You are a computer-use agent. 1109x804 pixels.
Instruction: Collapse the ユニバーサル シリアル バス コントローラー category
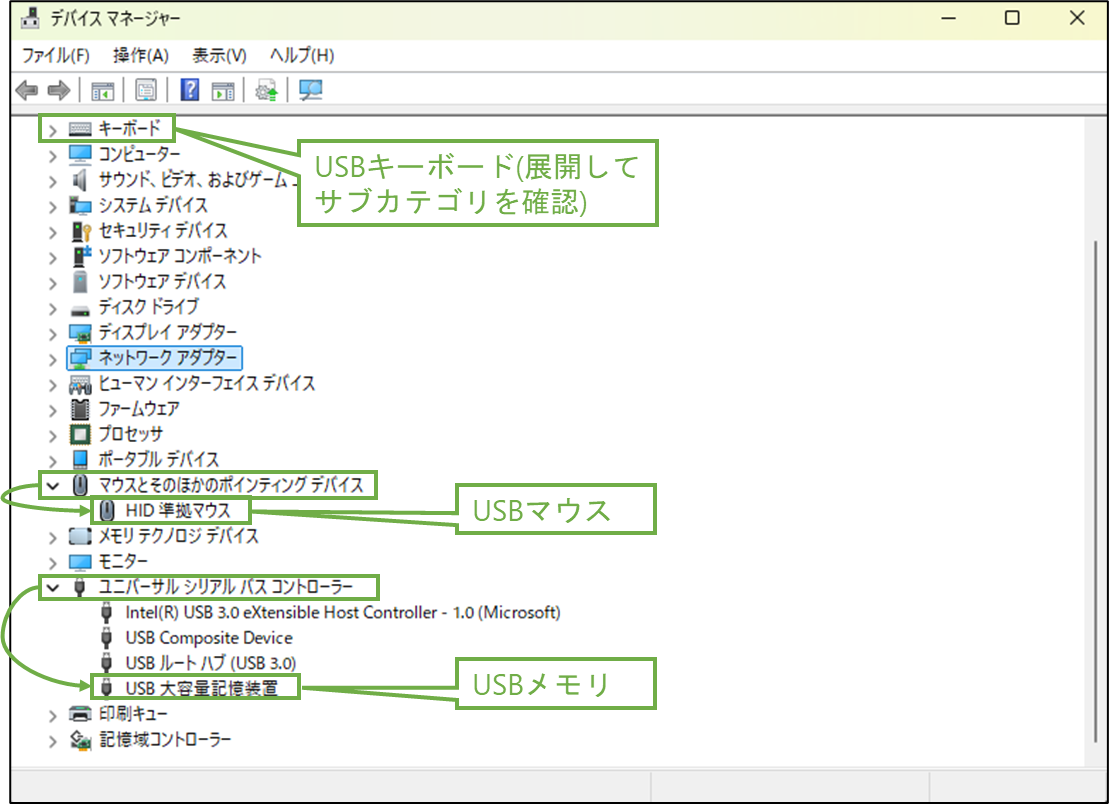52,587
